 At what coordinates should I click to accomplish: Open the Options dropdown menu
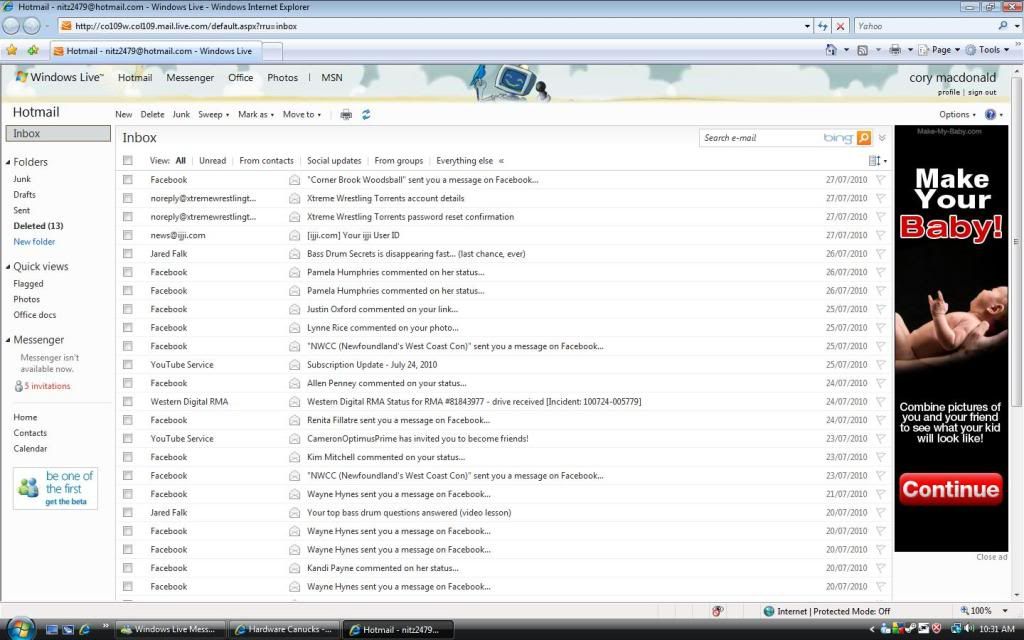pyautogui.click(x=957, y=115)
